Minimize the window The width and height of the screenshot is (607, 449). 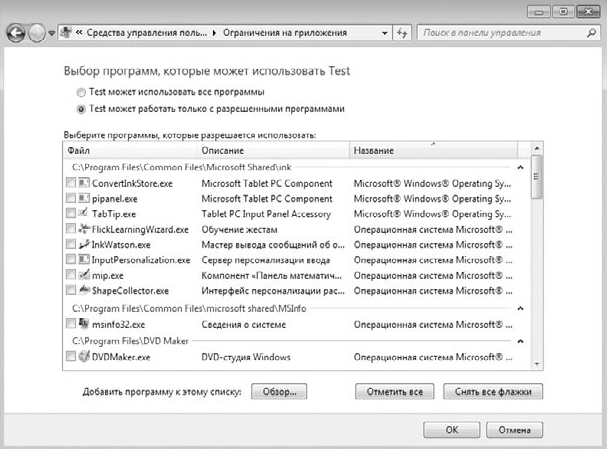[538, 12]
